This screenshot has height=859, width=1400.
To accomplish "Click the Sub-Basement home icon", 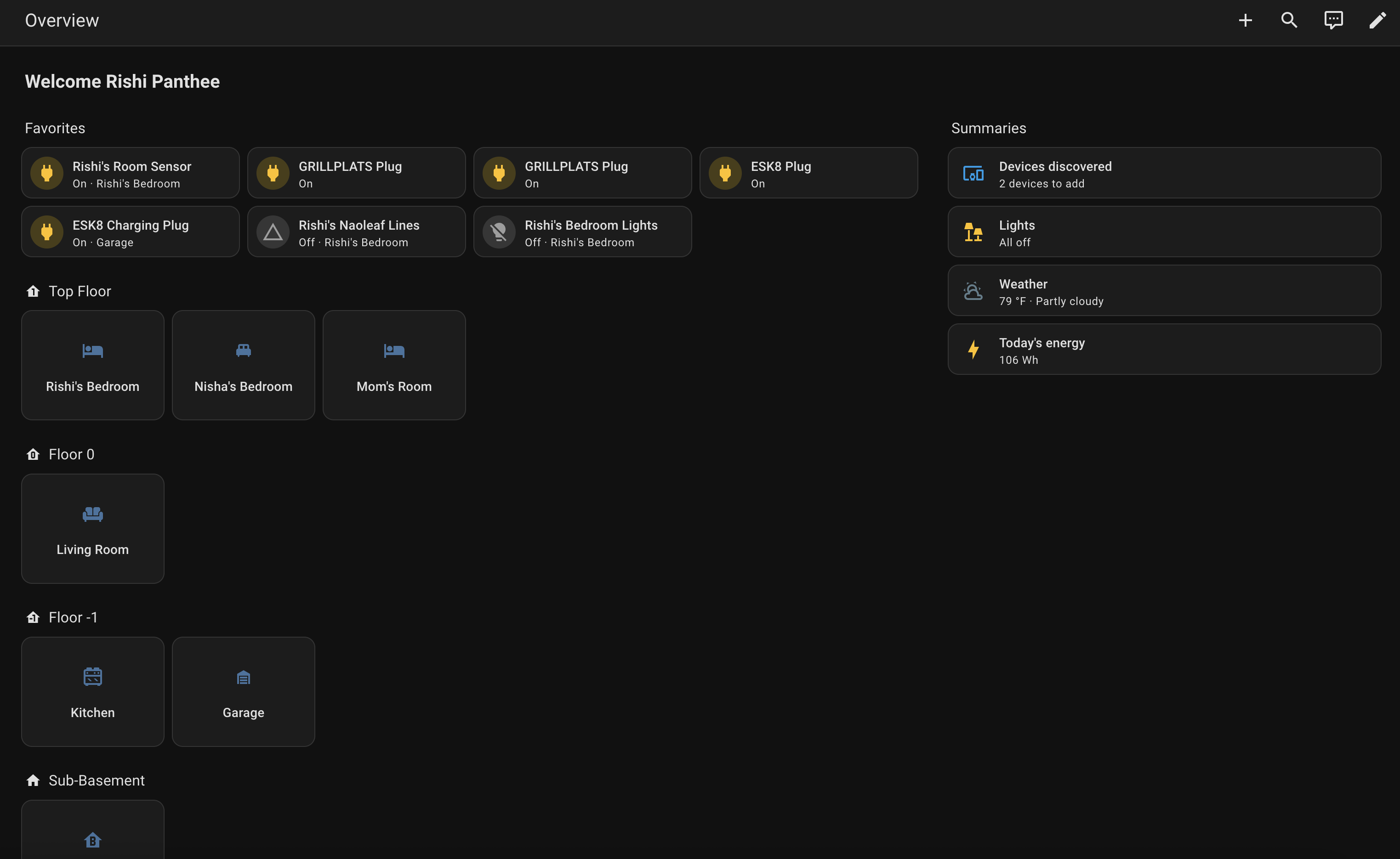I will 33,780.
